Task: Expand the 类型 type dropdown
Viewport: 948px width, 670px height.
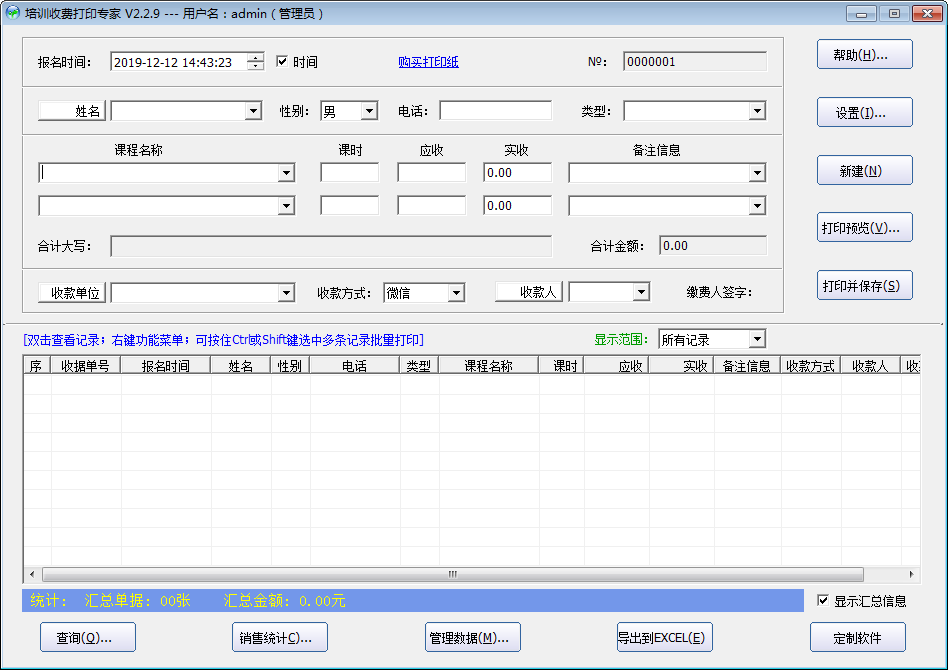Action: (x=757, y=111)
